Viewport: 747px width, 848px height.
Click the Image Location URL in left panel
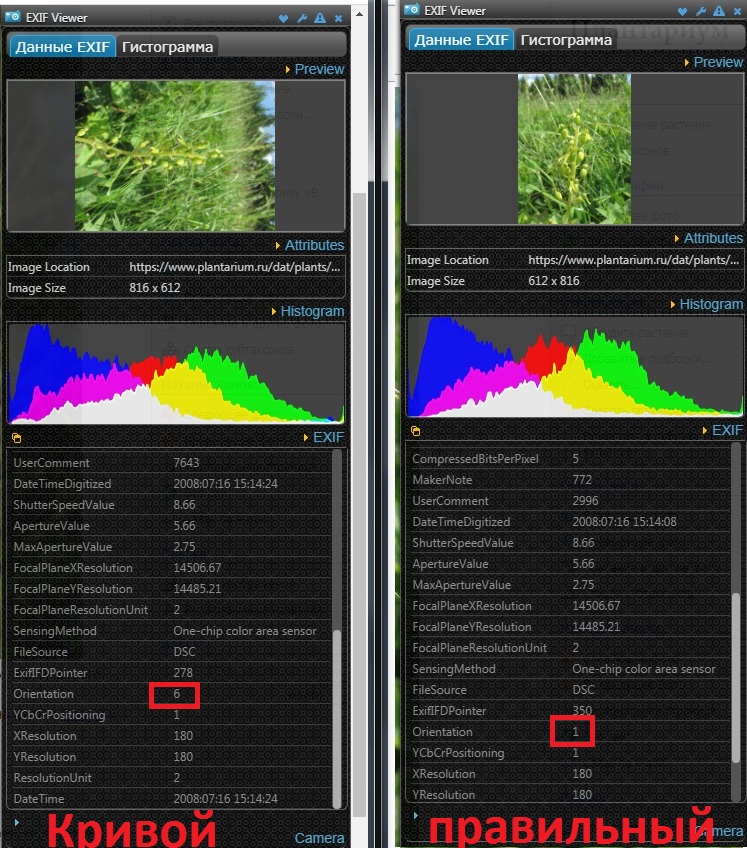tap(235, 267)
